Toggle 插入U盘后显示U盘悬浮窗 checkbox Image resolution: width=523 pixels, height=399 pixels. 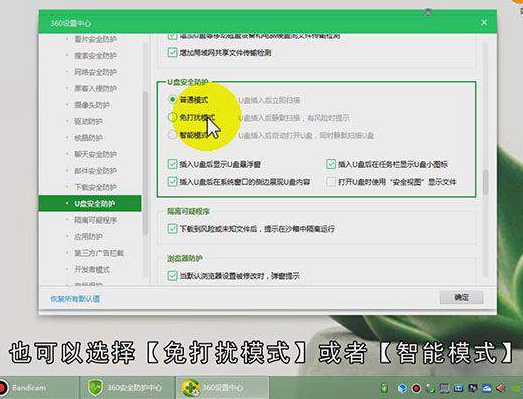point(172,164)
